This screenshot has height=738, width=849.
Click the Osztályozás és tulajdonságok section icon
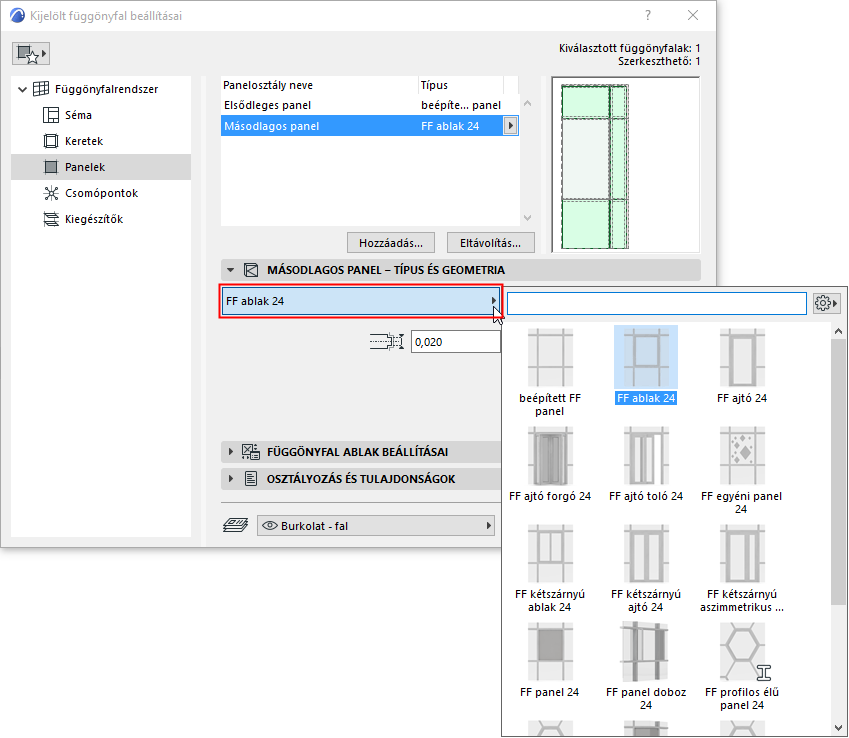[251, 479]
